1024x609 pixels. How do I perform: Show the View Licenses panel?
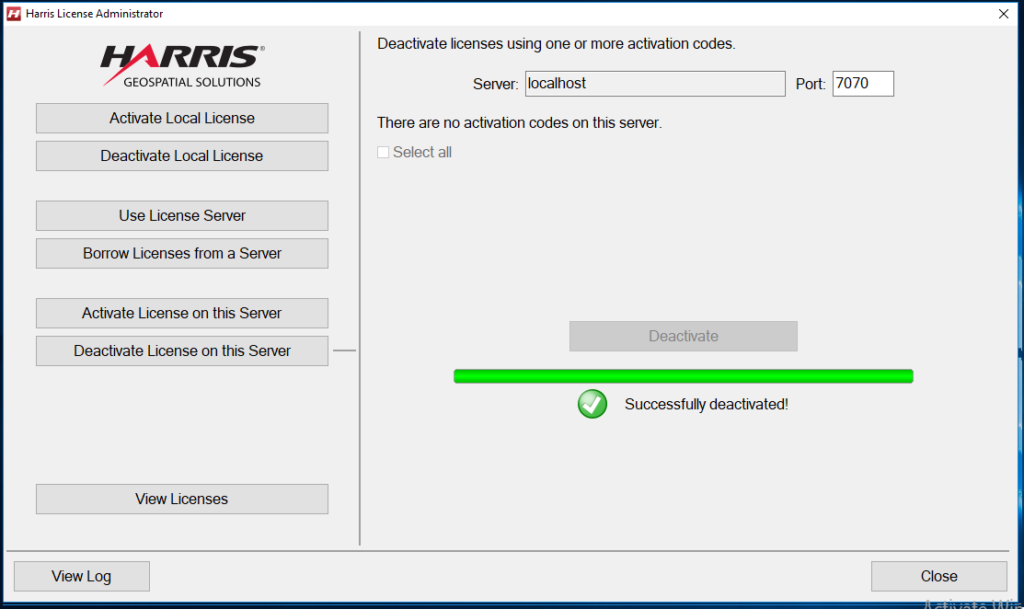182,499
